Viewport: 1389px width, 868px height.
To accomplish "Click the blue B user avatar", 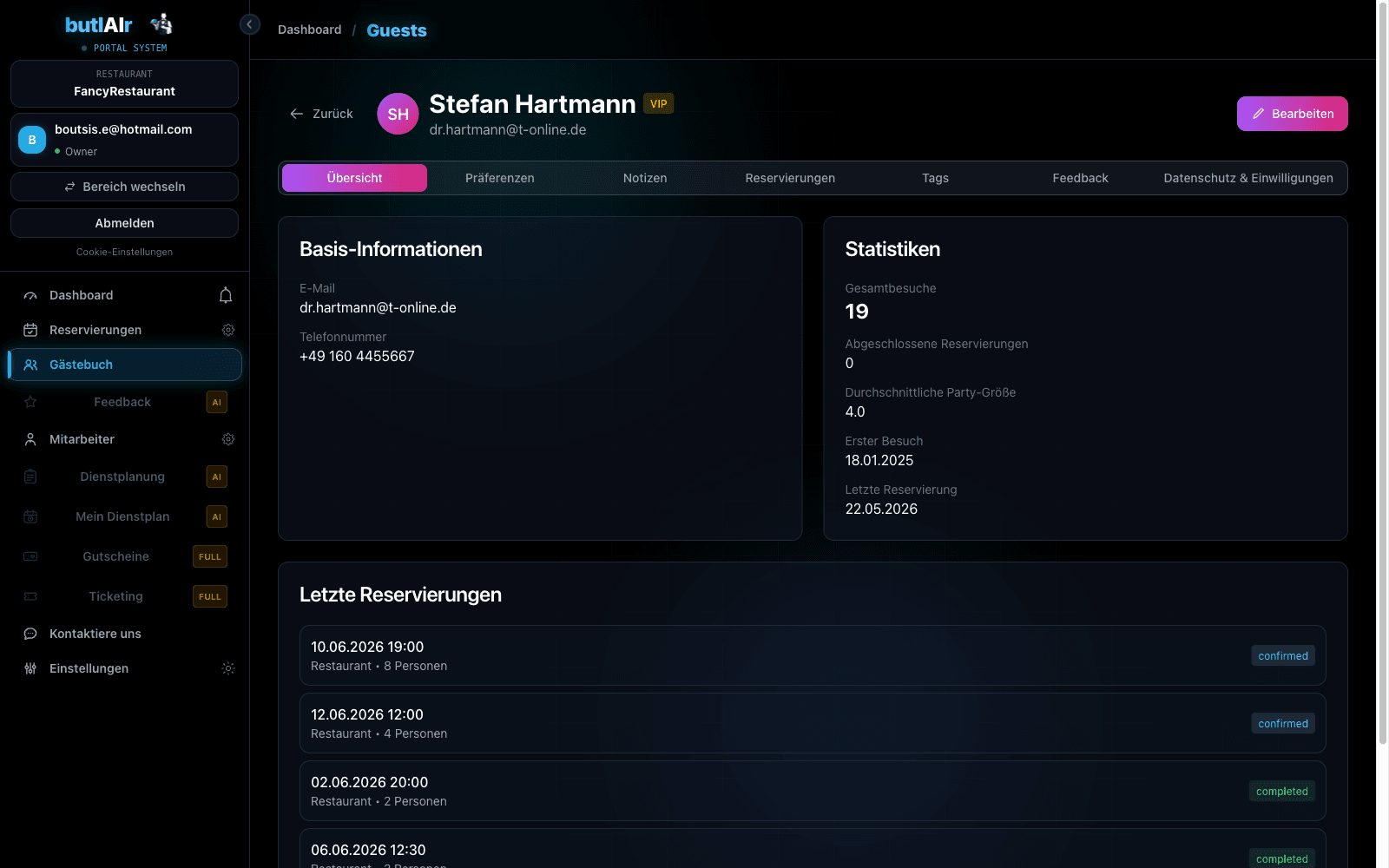I will (32, 140).
